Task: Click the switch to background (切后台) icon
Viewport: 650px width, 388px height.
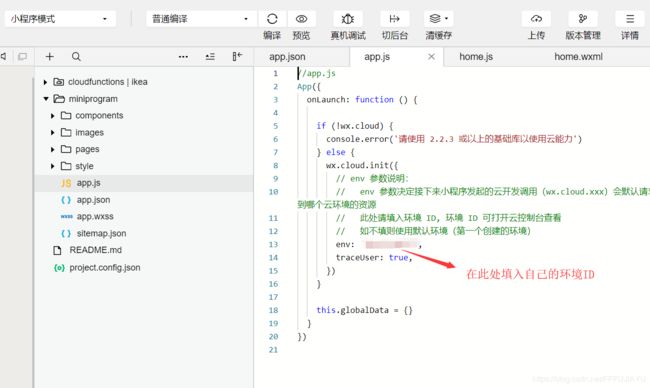Action: click(x=394, y=19)
